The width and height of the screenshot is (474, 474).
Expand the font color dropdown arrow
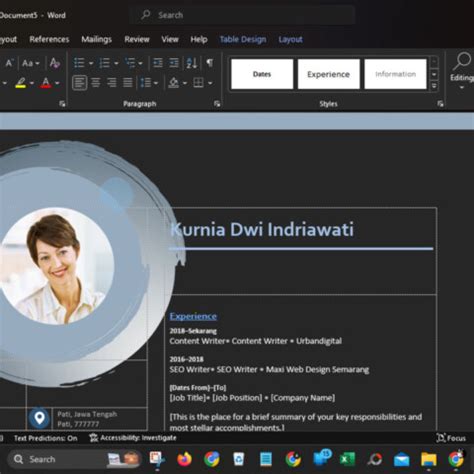[x=57, y=83]
